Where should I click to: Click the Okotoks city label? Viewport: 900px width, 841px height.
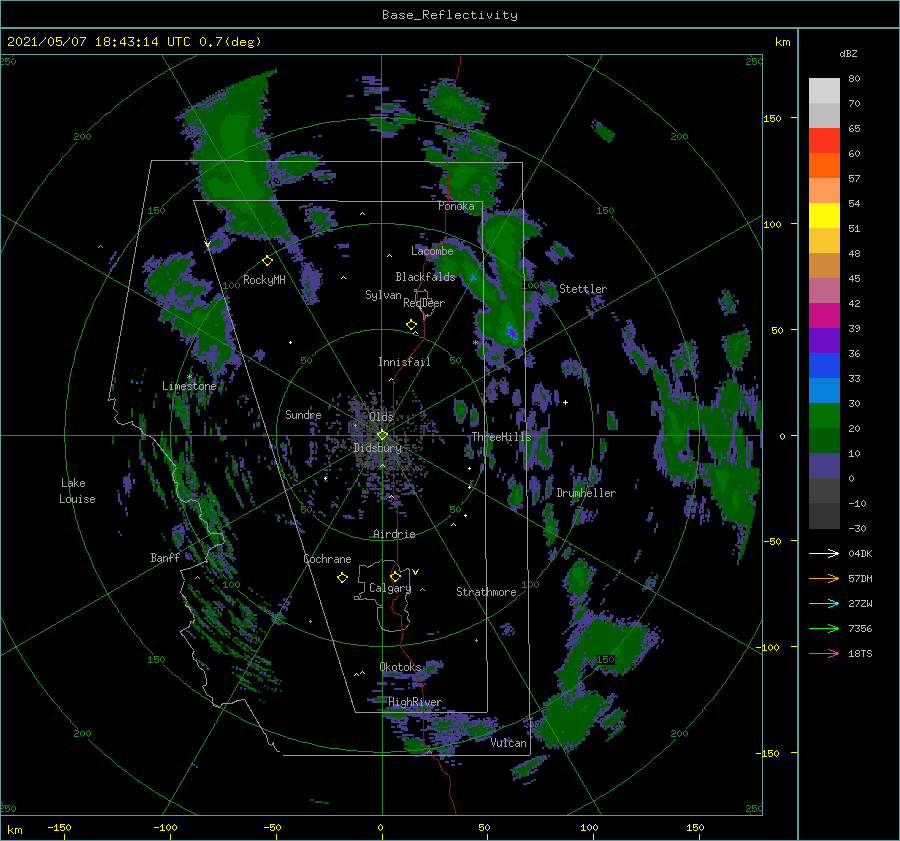pos(400,667)
